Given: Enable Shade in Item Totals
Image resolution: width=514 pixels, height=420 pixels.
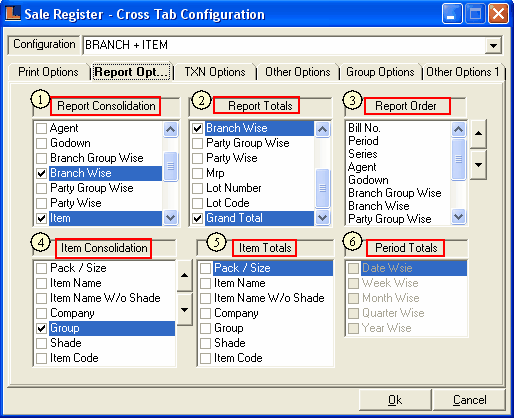Looking at the screenshot, I should tap(205, 343).
